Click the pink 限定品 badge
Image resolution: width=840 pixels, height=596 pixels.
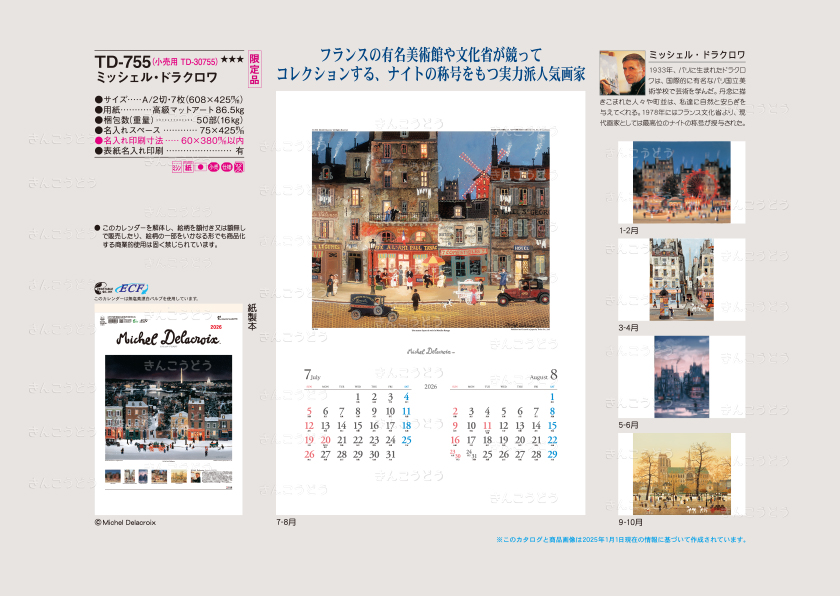coord(254,69)
